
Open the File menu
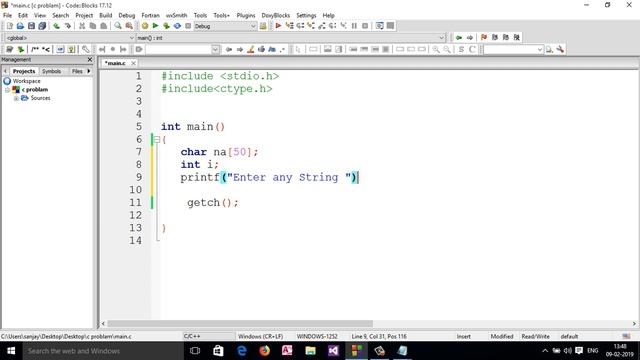(7, 16)
